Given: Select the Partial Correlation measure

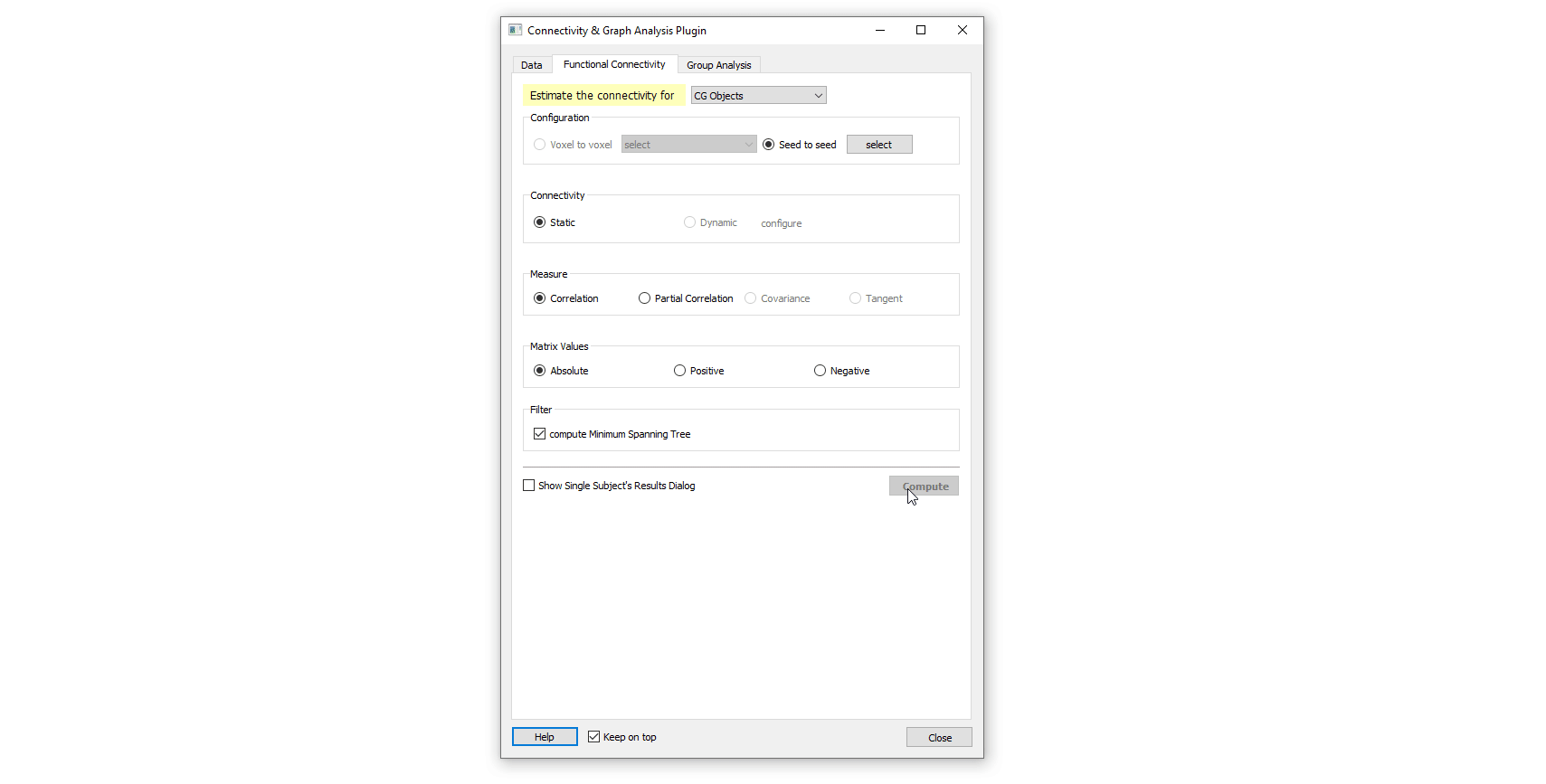Looking at the screenshot, I should [645, 298].
